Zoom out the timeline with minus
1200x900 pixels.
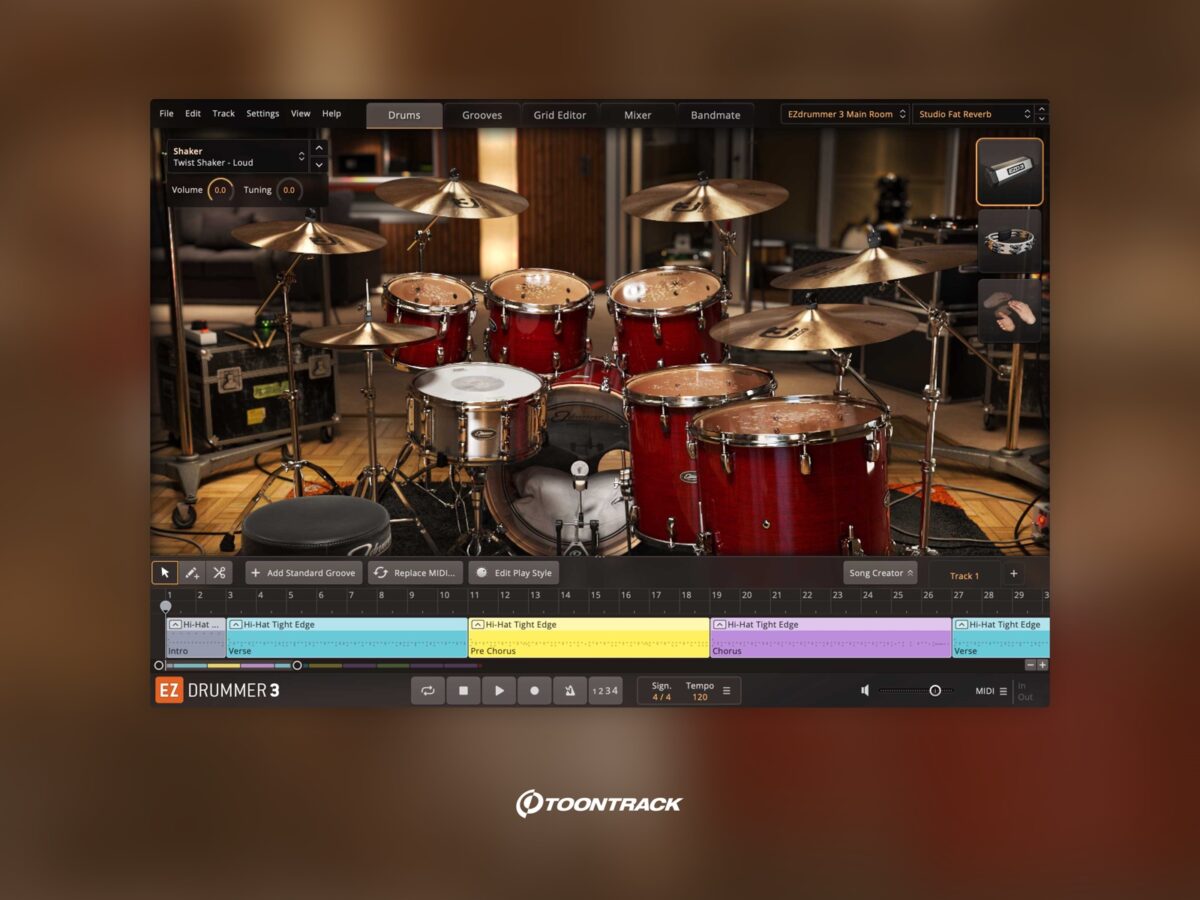[x=1030, y=665]
